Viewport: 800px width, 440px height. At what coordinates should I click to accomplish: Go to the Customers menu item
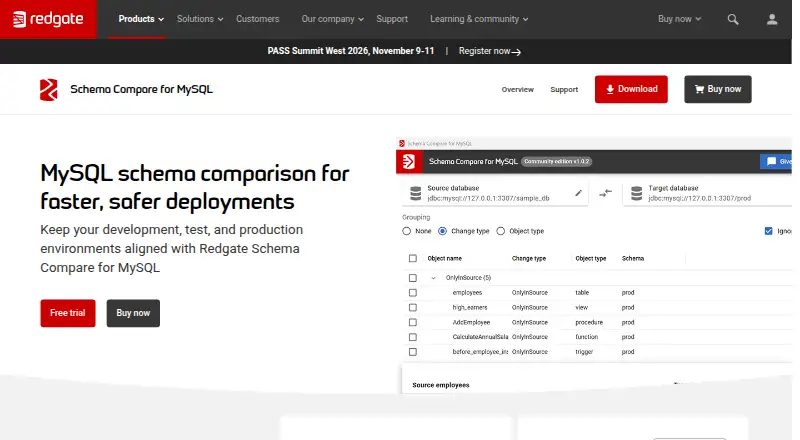point(257,19)
